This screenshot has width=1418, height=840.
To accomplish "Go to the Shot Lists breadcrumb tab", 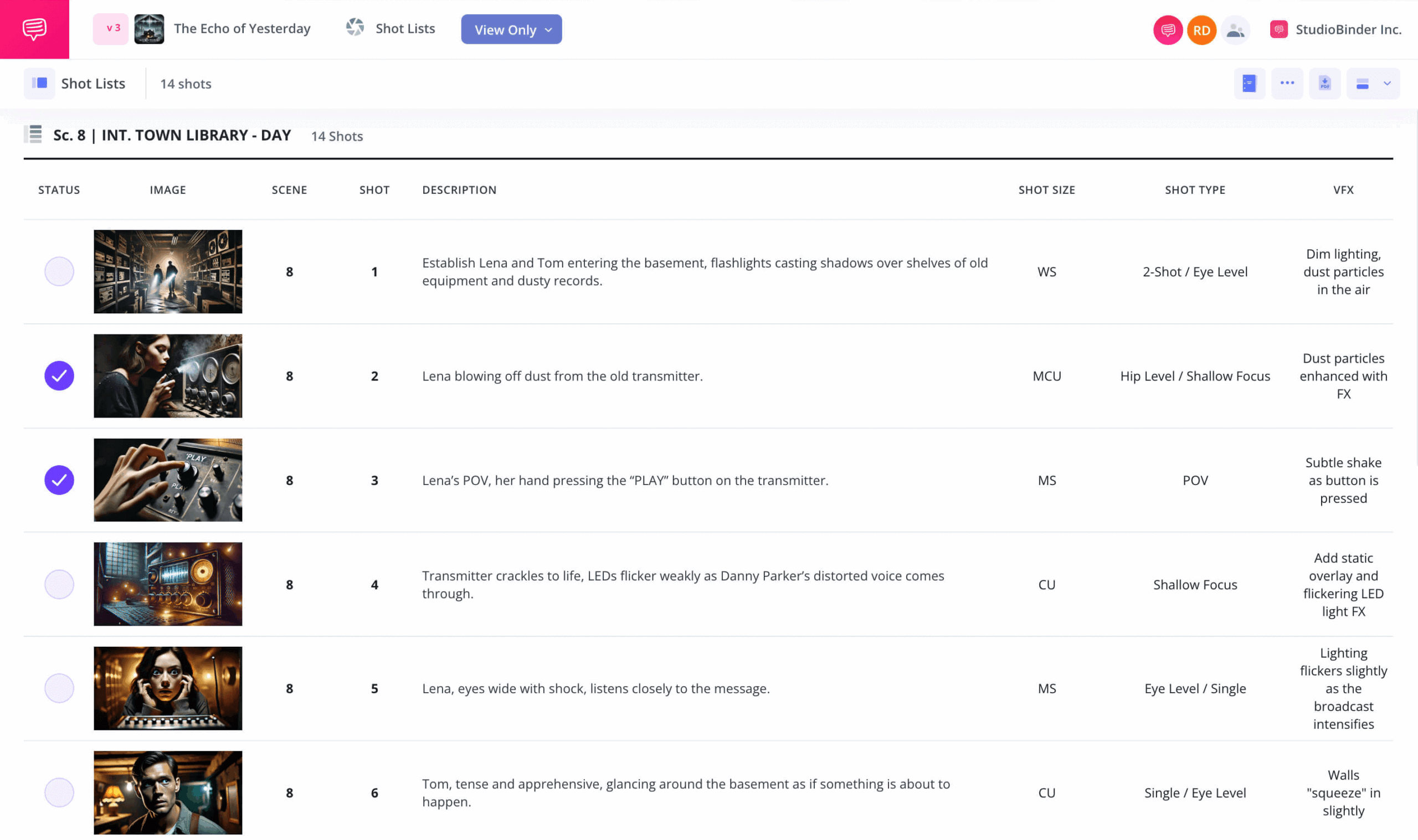I will [404, 29].
